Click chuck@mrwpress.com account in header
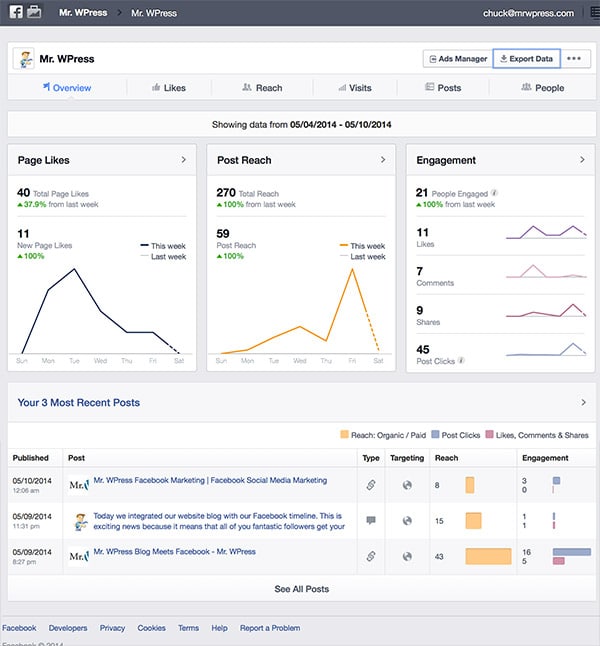The image size is (600, 646). [528, 13]
